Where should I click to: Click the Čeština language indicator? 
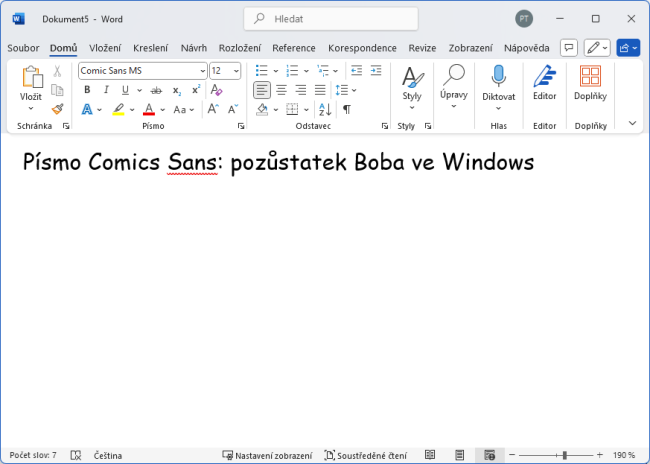(x=108, y=455)
